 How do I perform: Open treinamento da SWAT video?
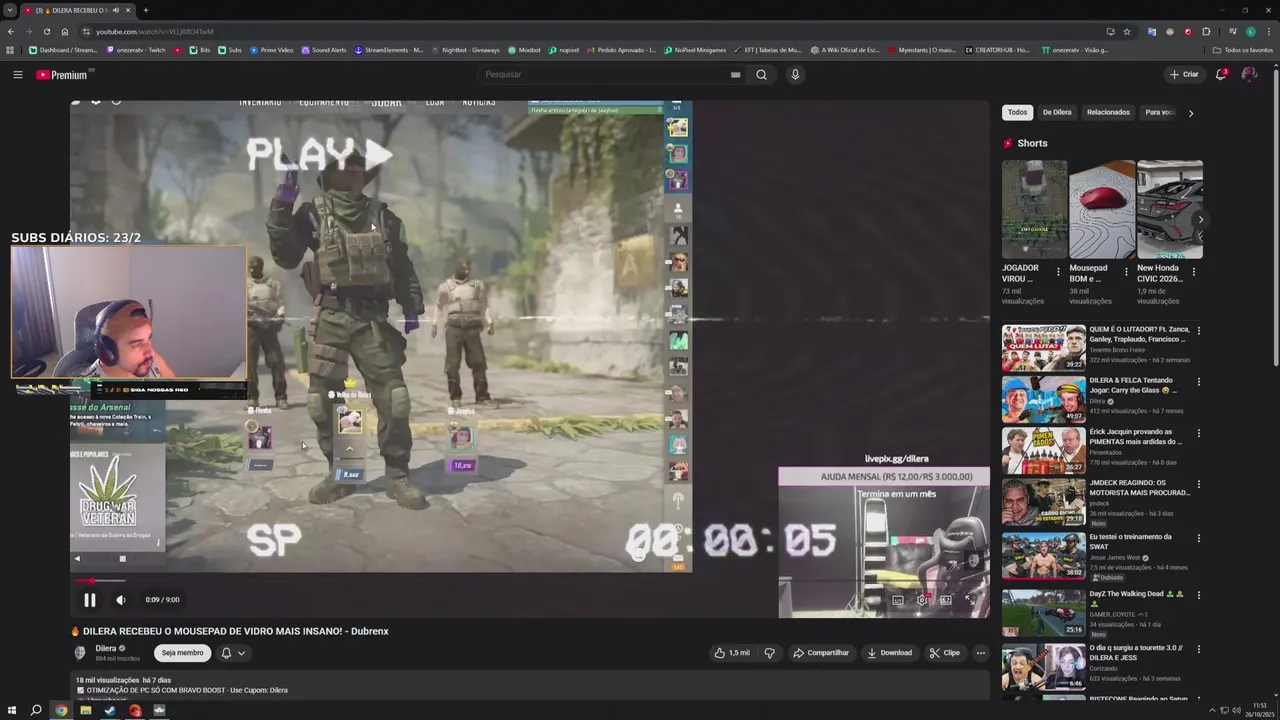[x=1044, y=556]
